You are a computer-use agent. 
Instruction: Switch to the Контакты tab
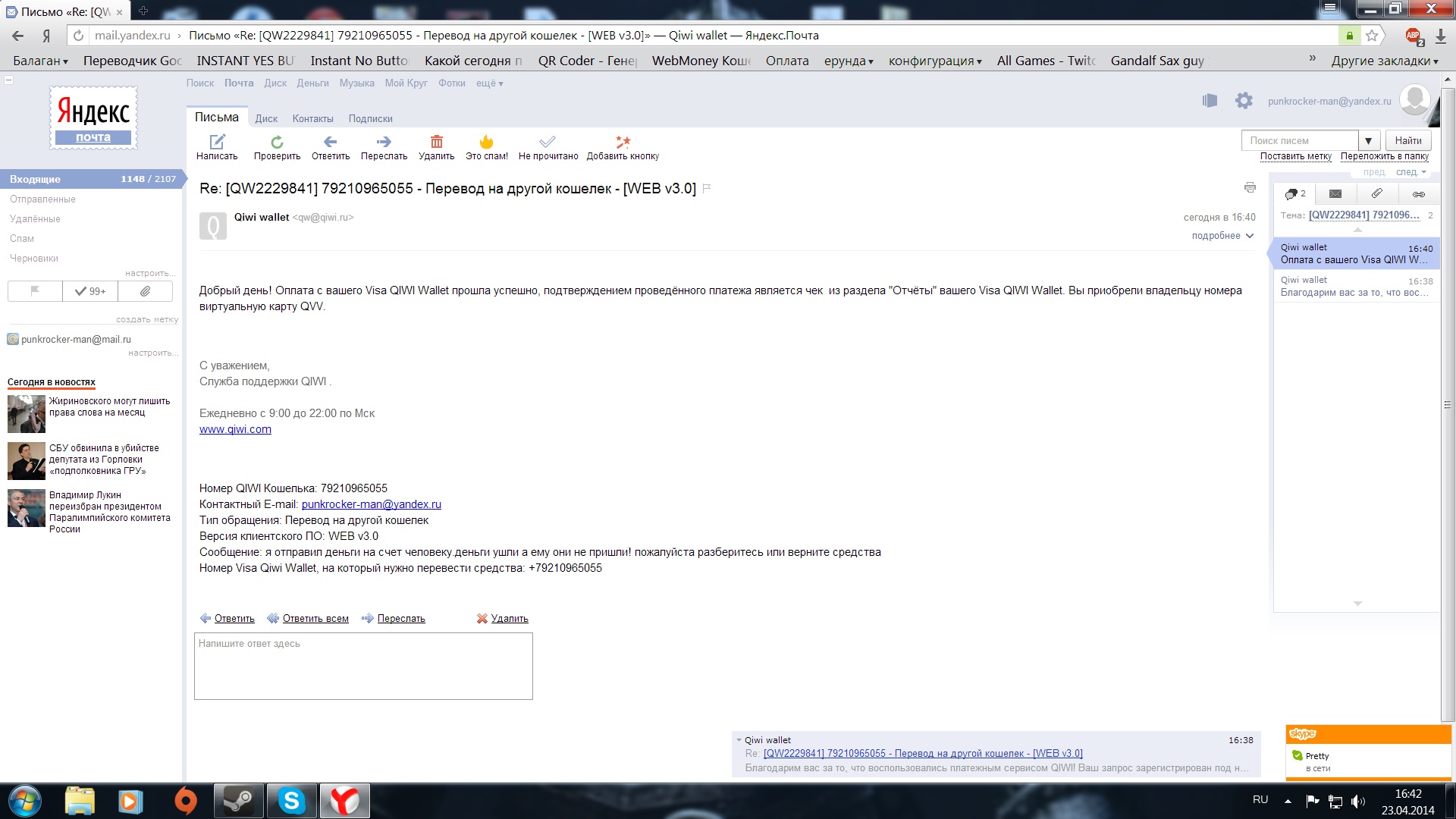pyautogui.click(x=312, y=118)
